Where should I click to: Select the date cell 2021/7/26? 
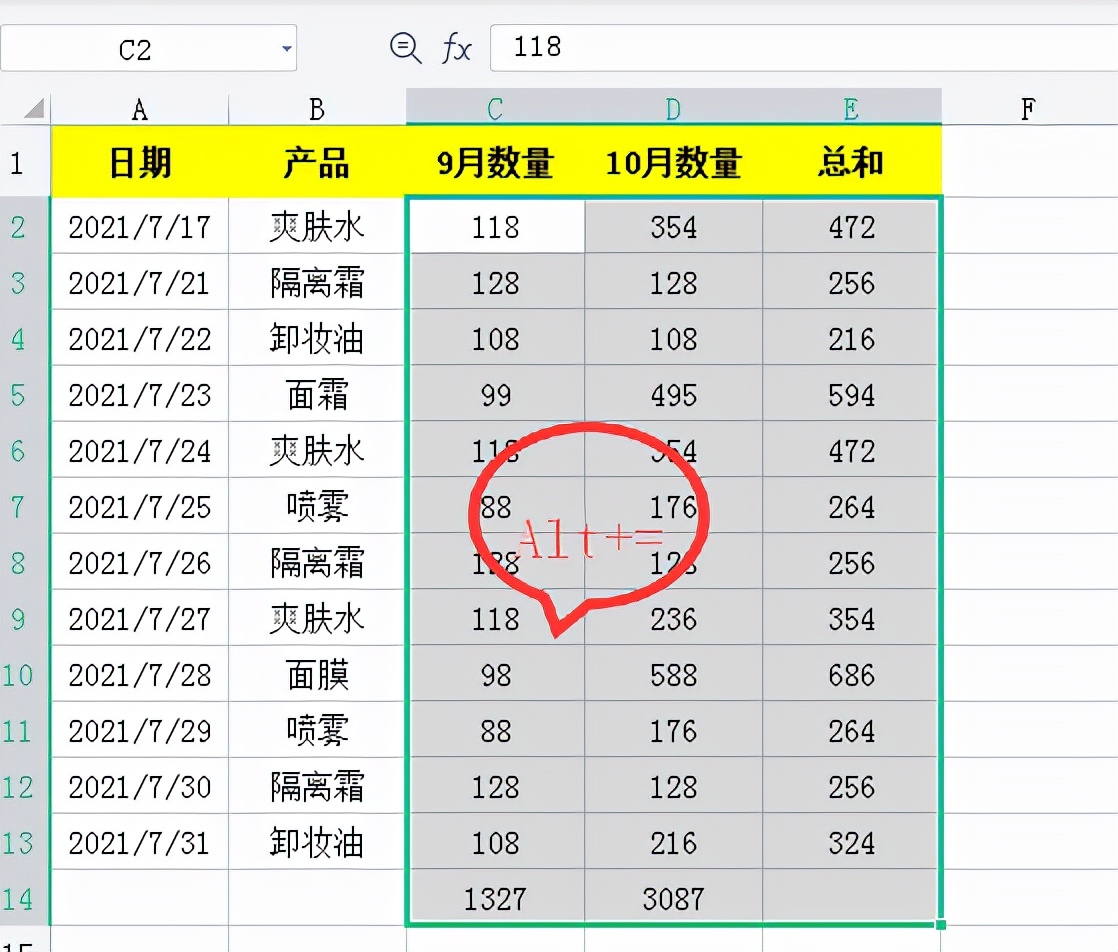coord(140,563)
